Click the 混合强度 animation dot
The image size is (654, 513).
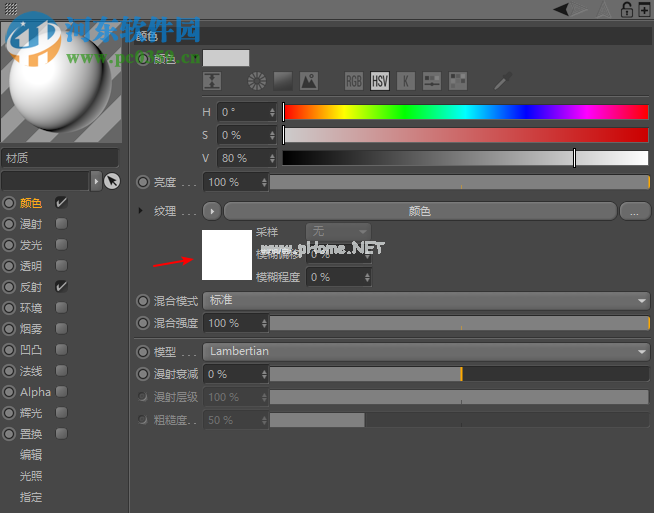[143, 323]
